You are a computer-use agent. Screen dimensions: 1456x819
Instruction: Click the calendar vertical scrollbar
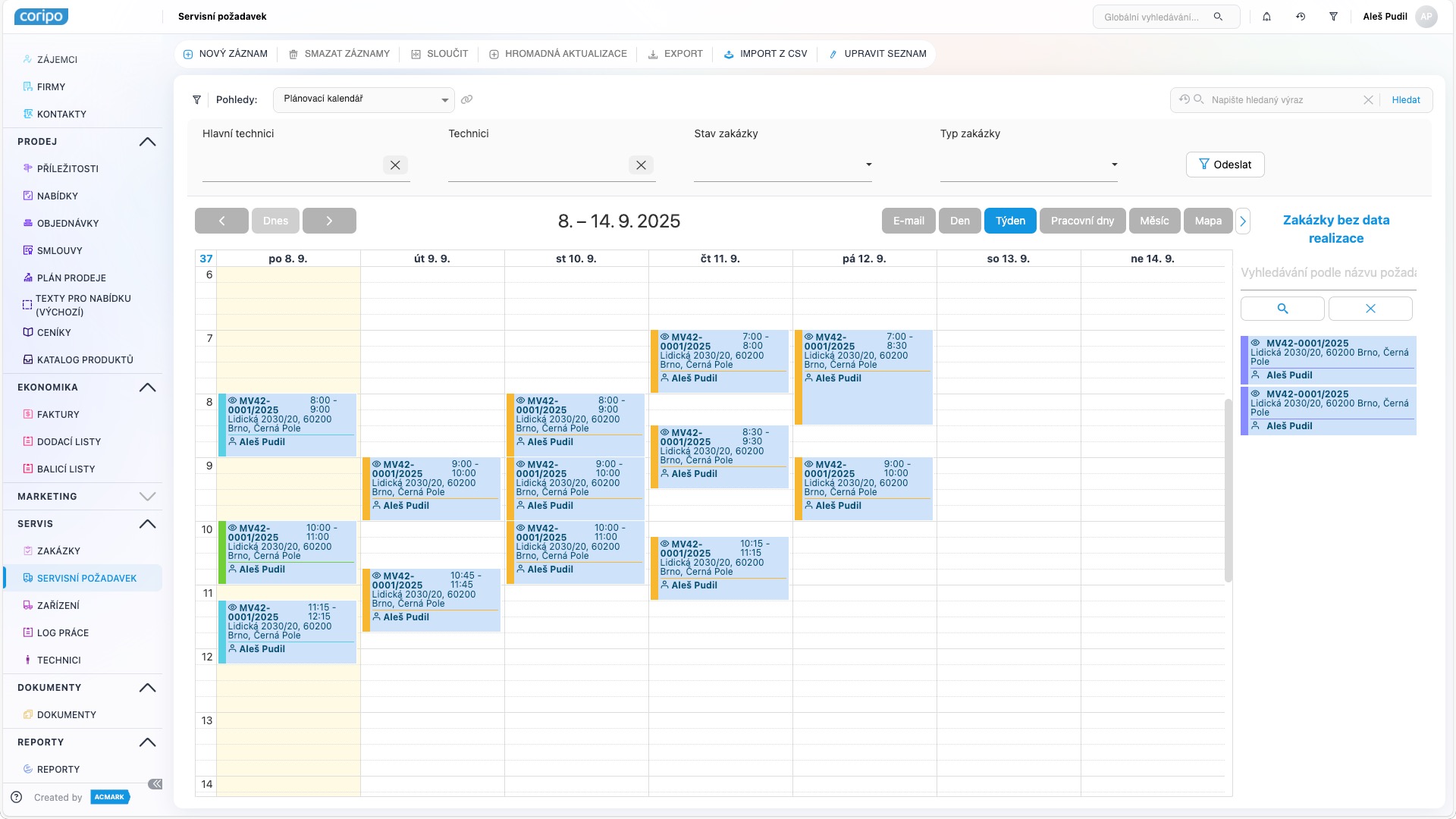(x=1228, y=490)
